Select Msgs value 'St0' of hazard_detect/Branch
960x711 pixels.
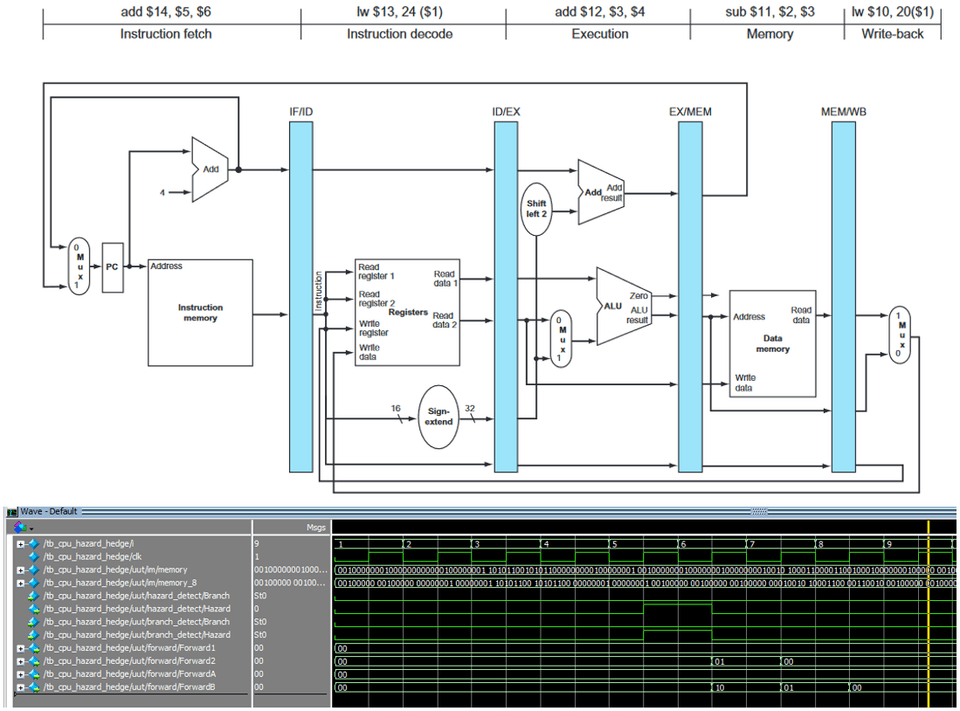click(260, 596)
